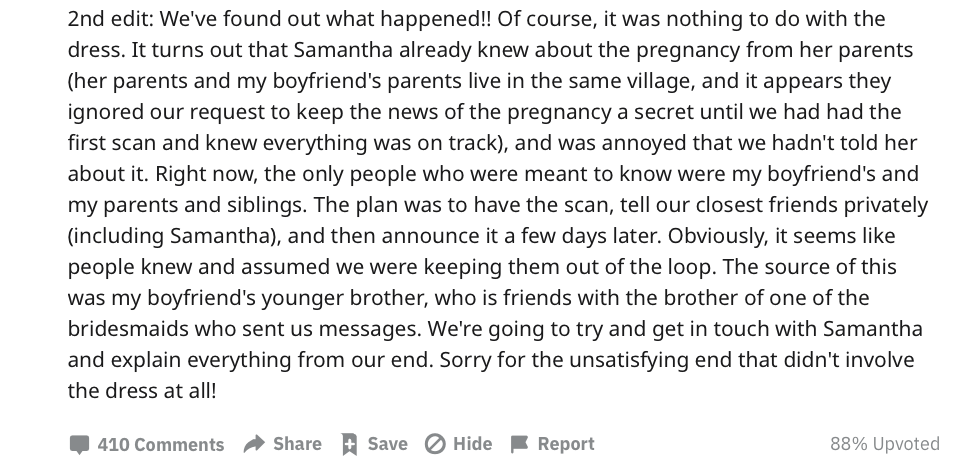
Task: Click the Hide circle-slash icon
Action: [x=435, y=444]
